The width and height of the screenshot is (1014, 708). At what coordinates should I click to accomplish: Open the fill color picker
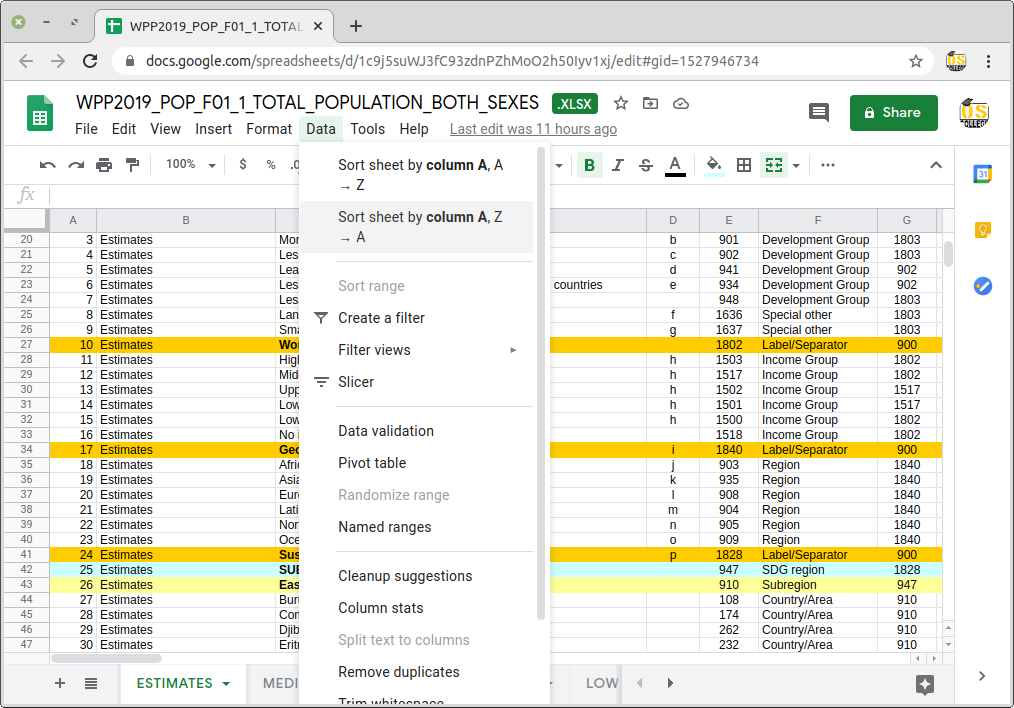pos(713,165)
